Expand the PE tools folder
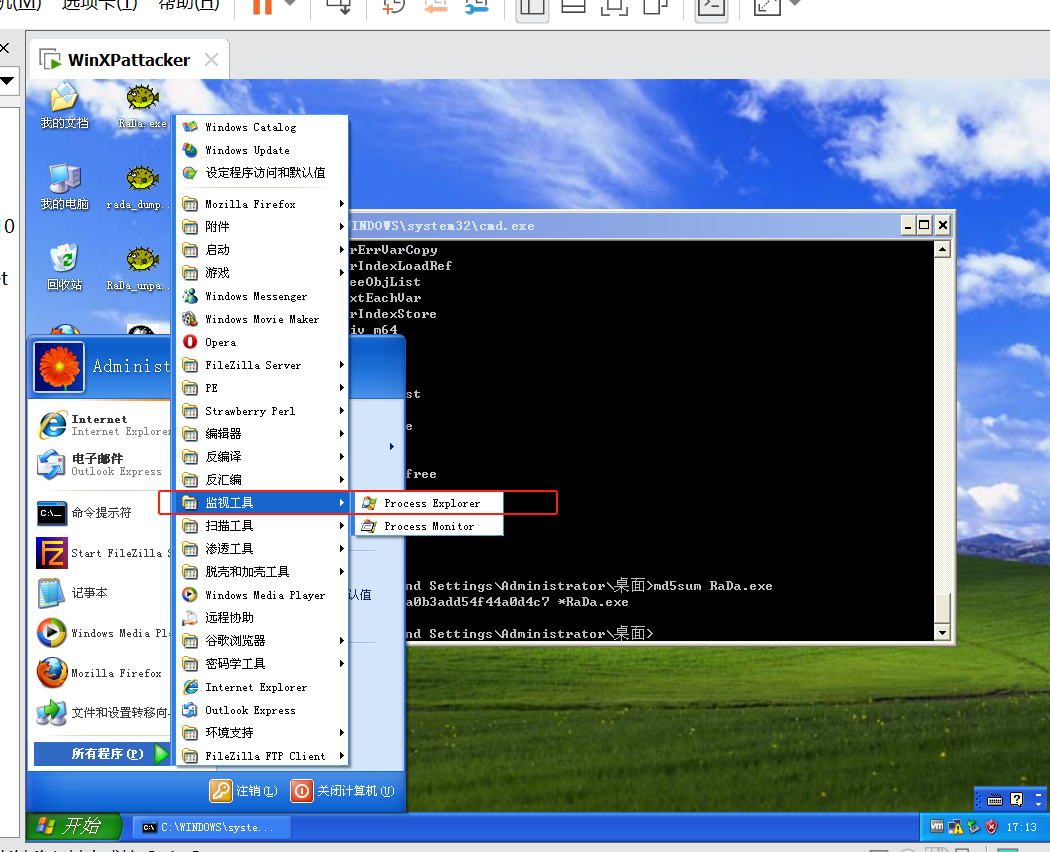 click(x=262, y=388)
